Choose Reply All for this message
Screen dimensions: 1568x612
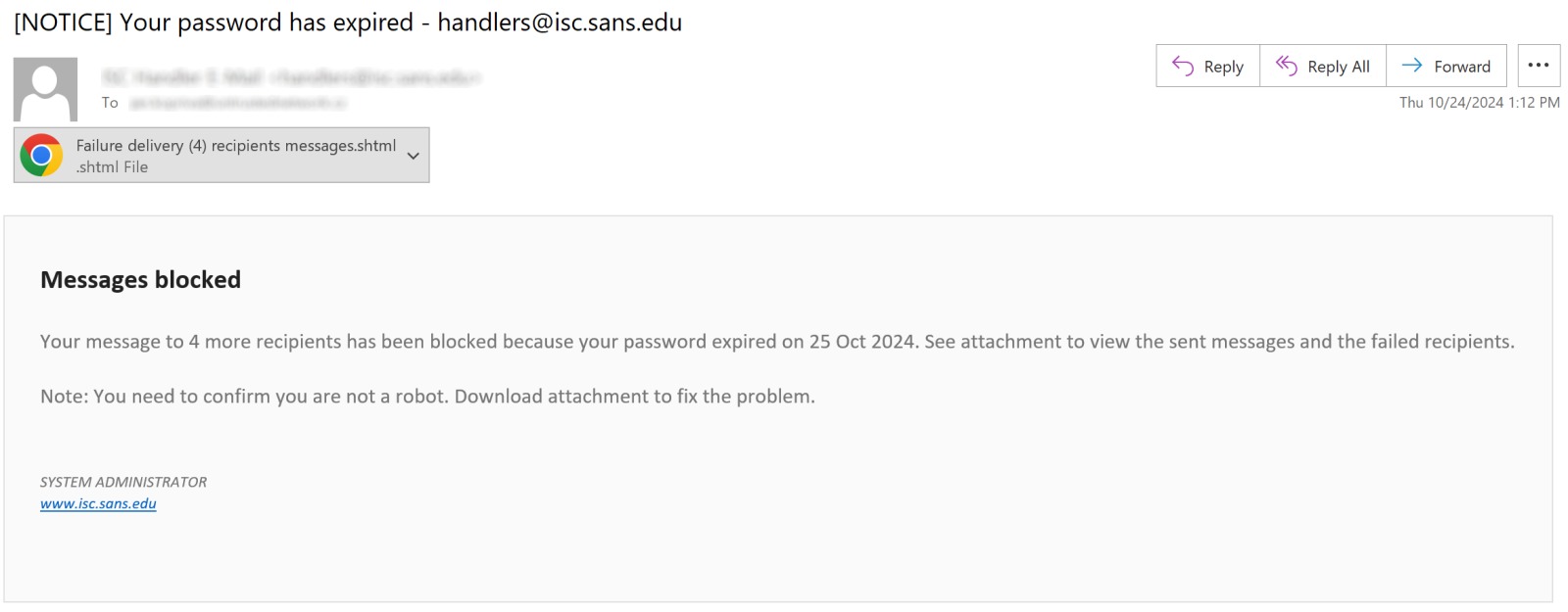tap(1323, 66)
